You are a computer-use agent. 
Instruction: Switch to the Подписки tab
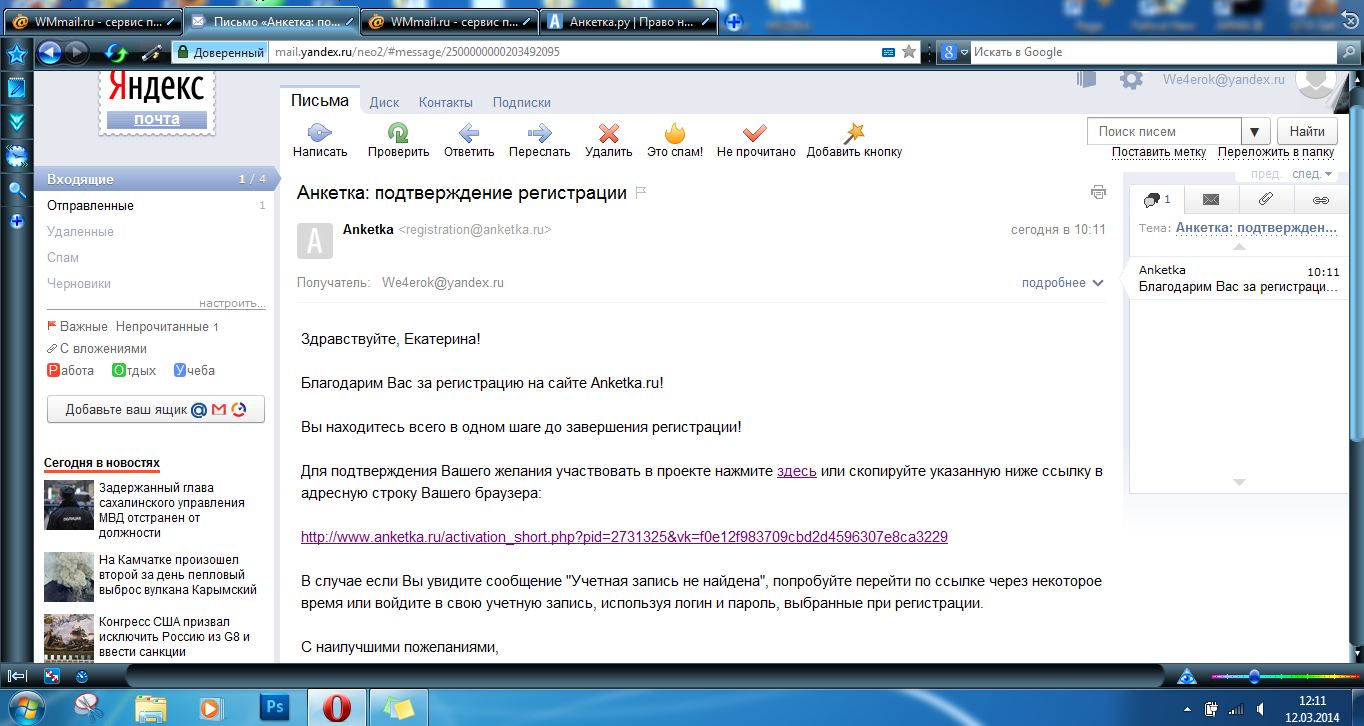tap(522, 102)
